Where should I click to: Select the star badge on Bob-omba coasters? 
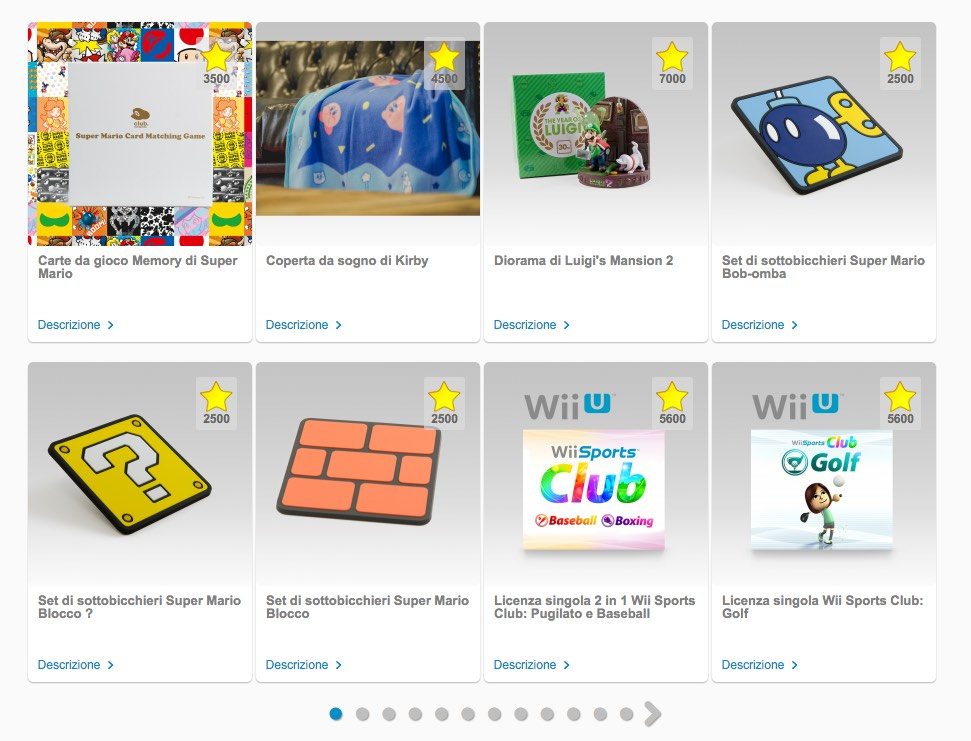(x=900, y=64)
